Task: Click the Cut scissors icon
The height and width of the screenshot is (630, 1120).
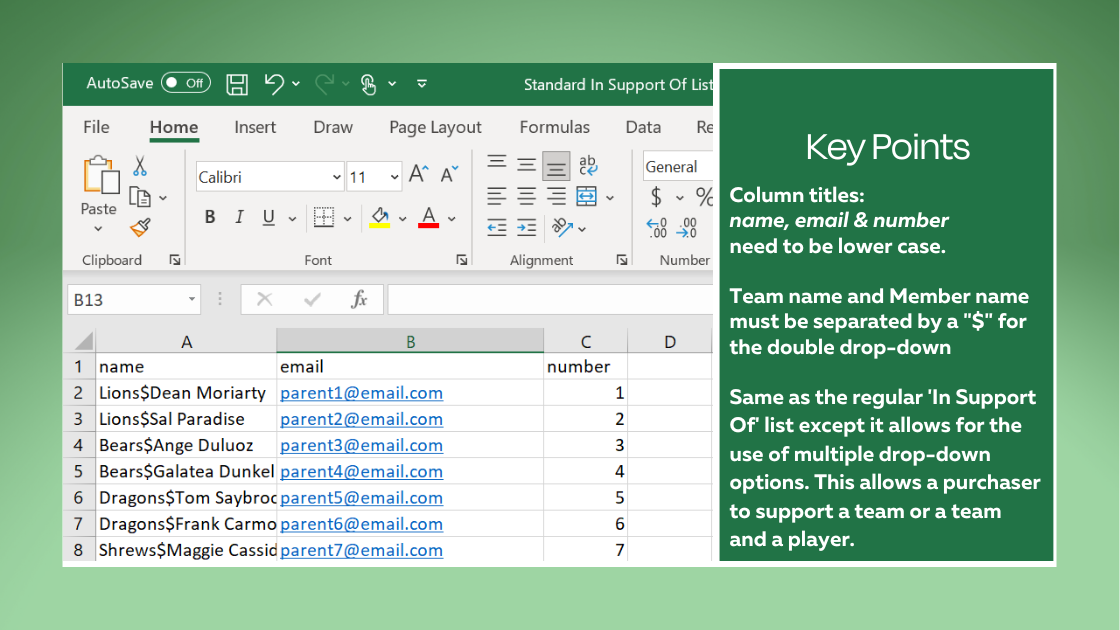Action: tap(140, 166)
